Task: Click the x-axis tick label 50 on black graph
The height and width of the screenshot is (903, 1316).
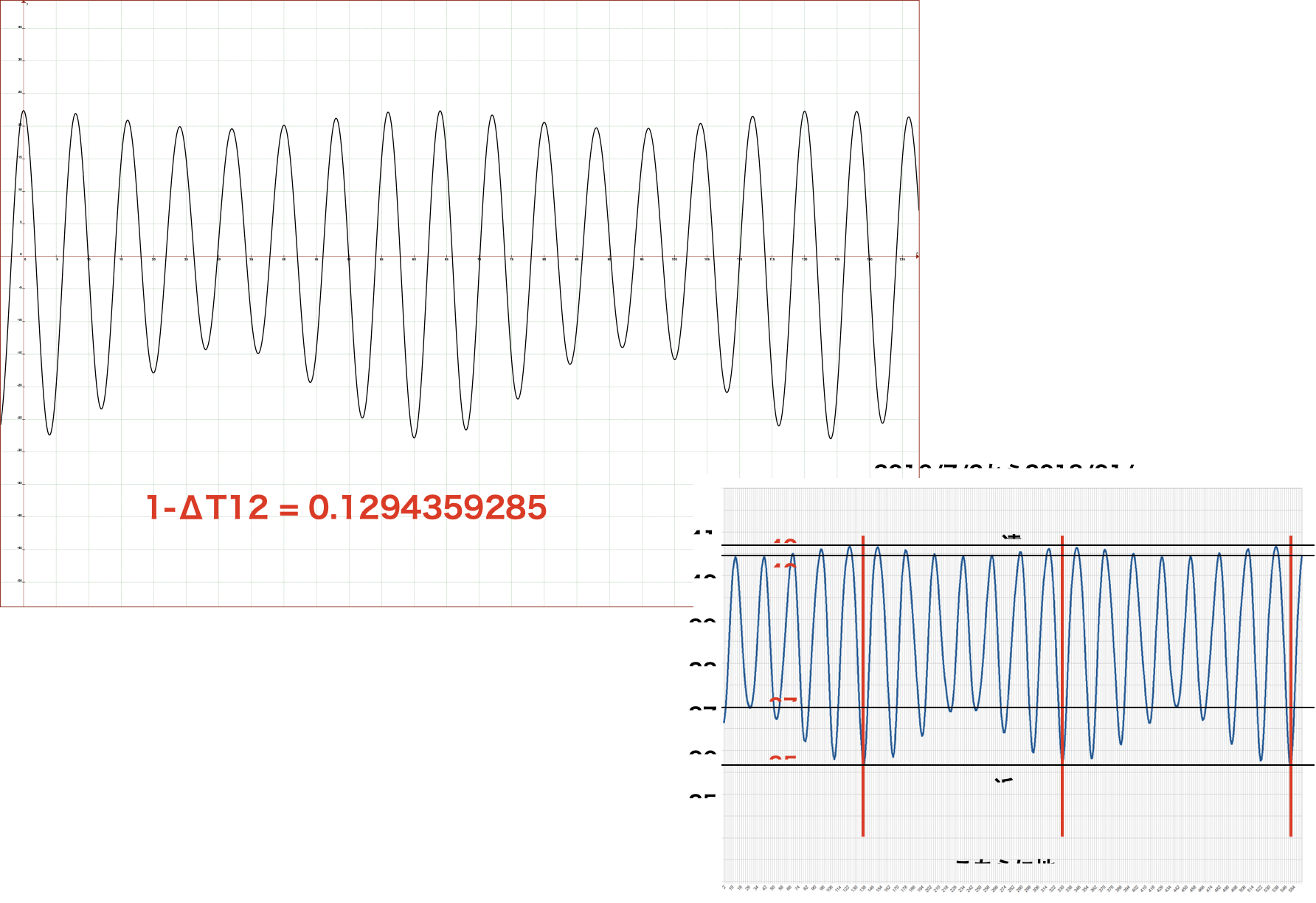Action: point(349,260)
